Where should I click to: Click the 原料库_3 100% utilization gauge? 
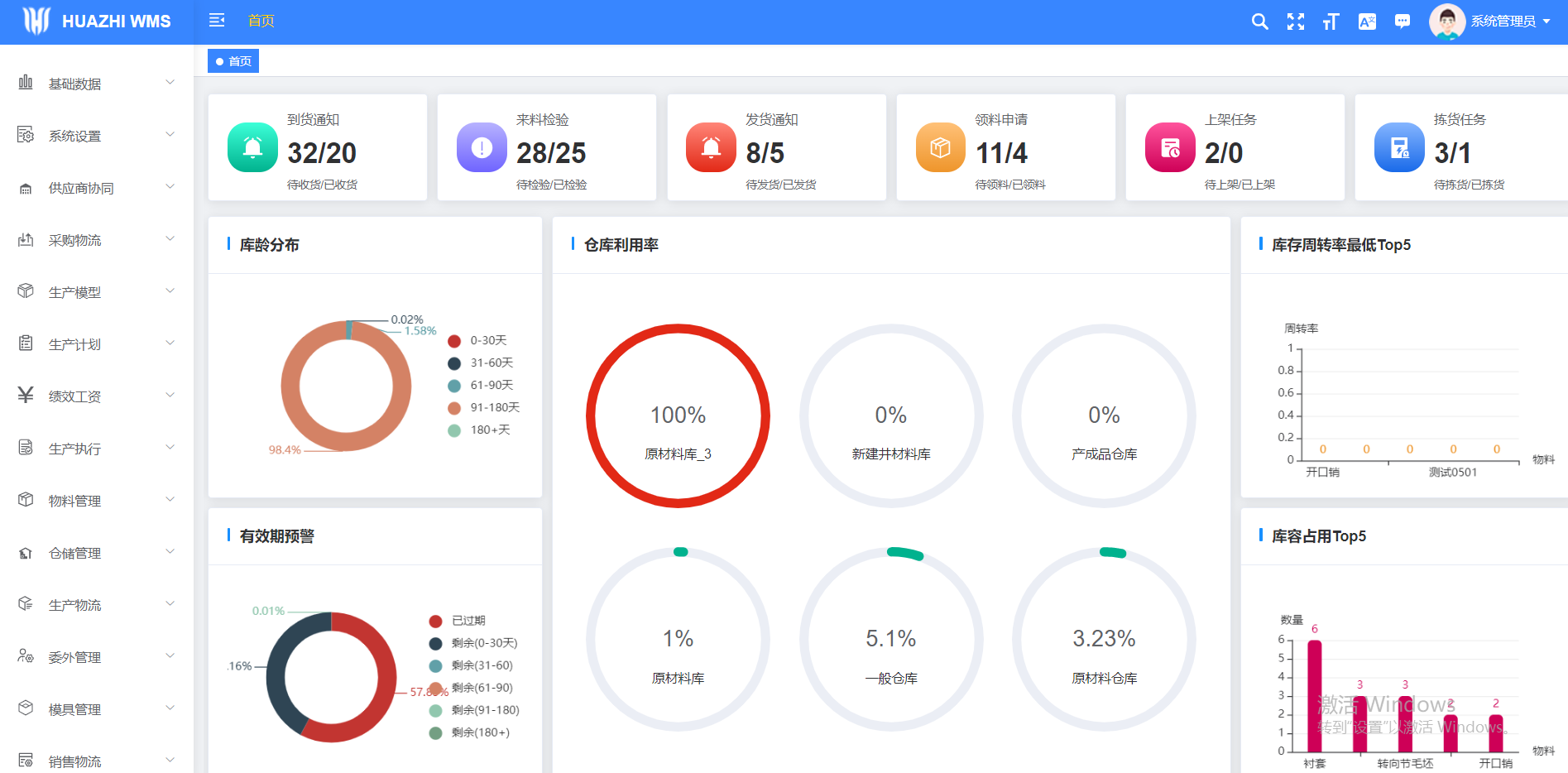678,416
